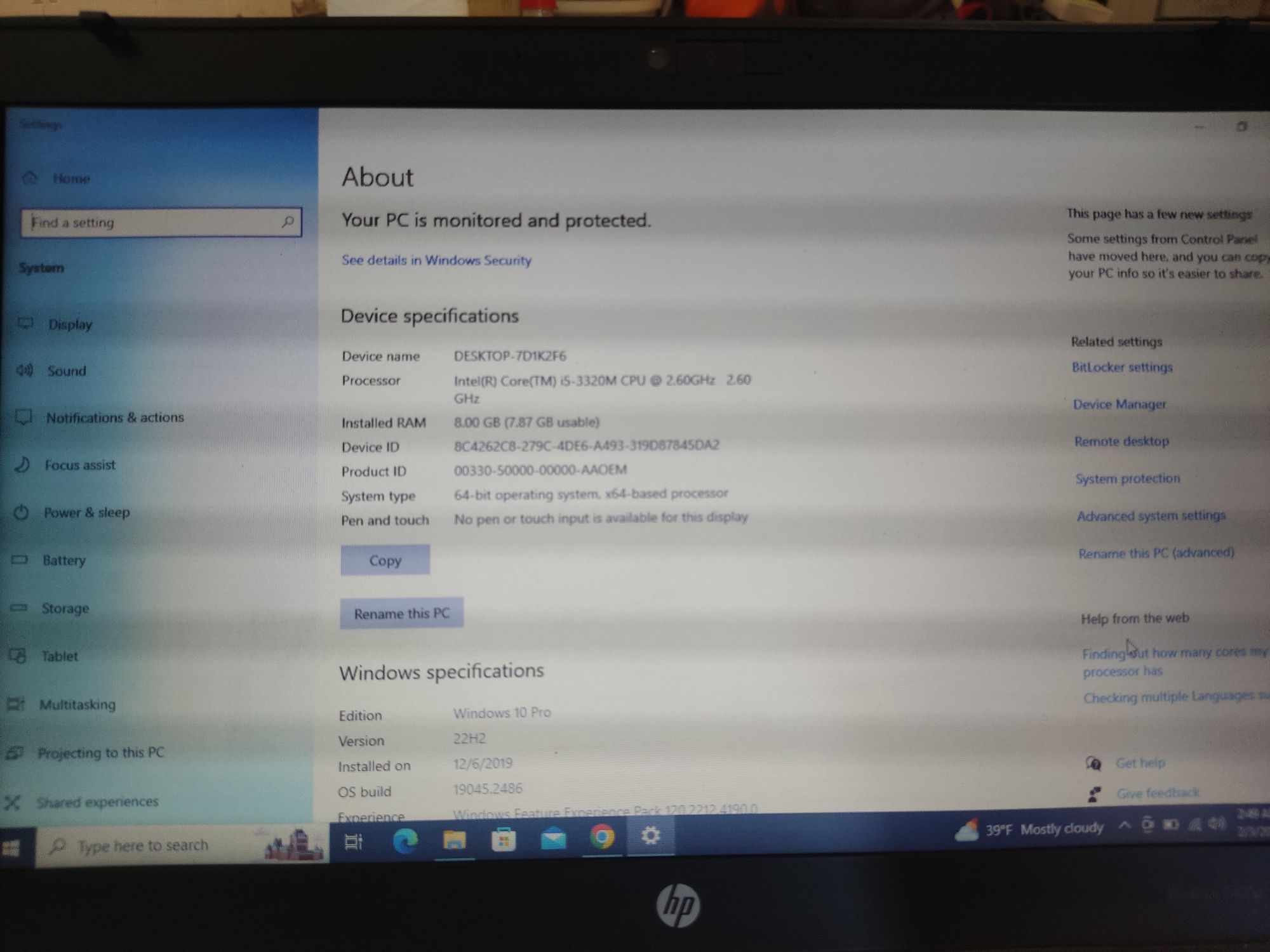
Task: Click BitLocker settings link
Action: (x=1122, y=367)
